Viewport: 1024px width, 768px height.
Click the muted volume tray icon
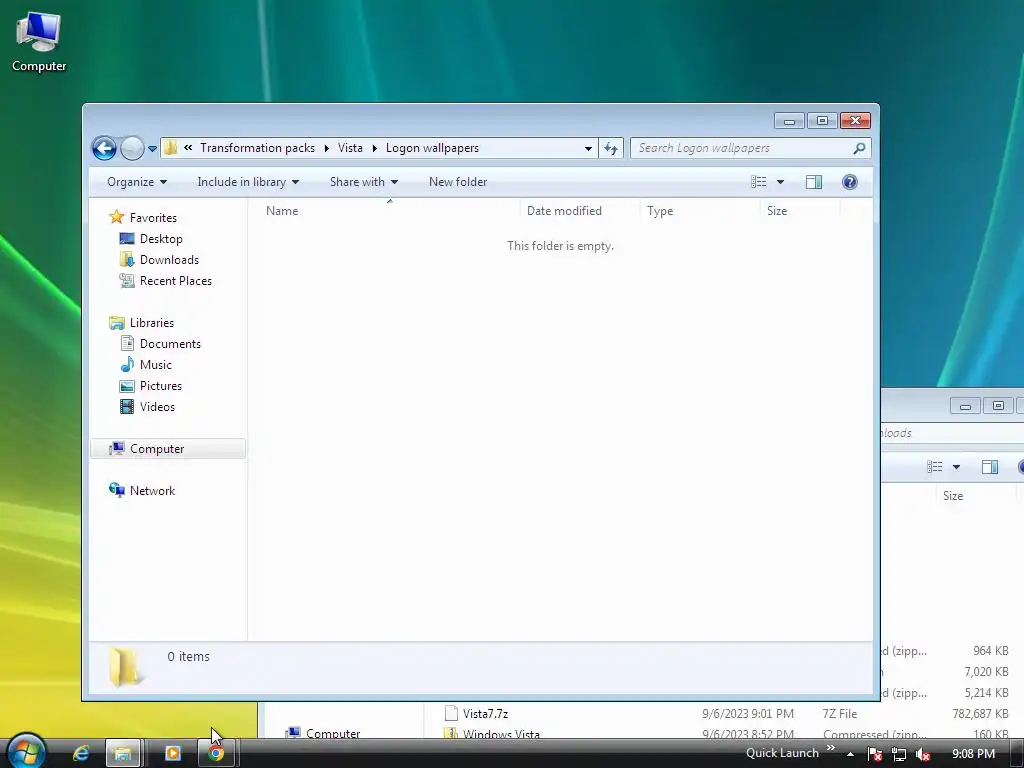(x=923, y=754)
